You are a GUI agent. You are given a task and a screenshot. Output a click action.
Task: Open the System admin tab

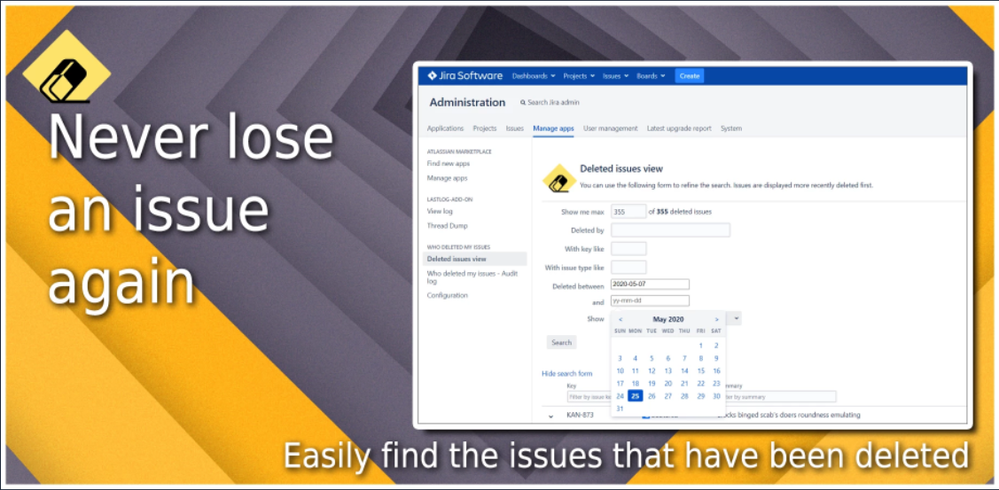pyautogui.click(x=731, y=128)
